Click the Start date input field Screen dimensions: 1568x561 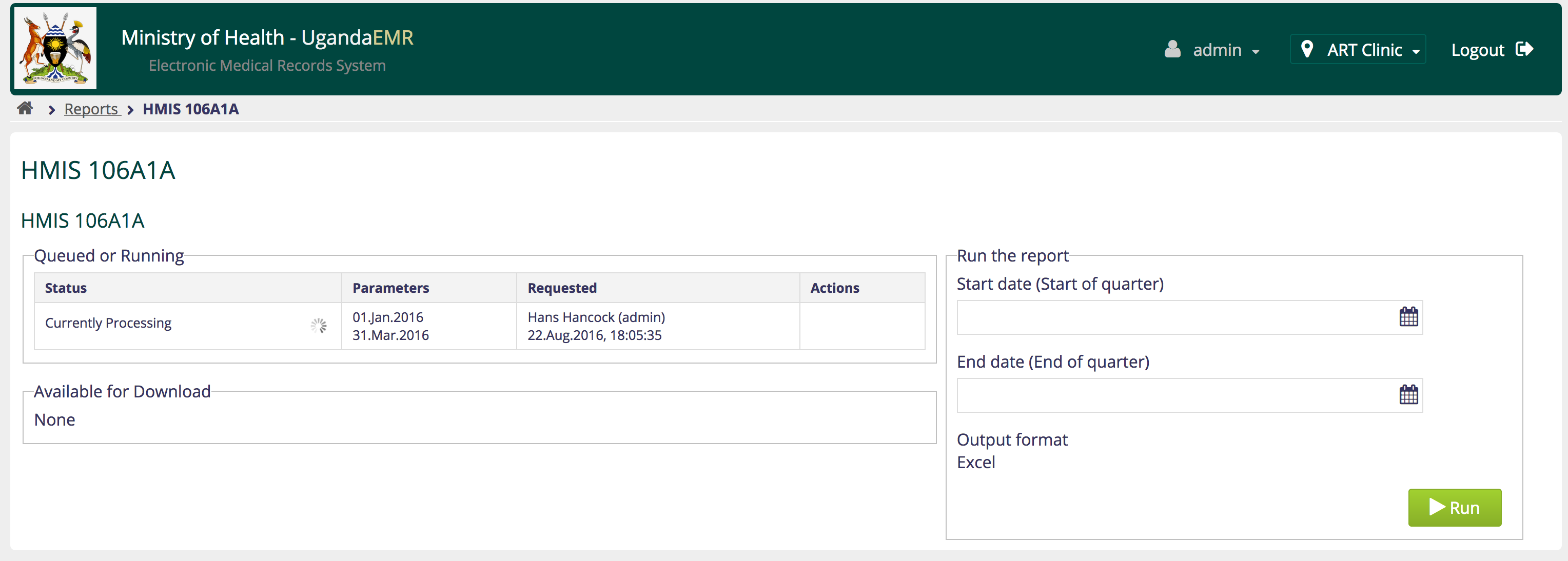[1175, 317]
